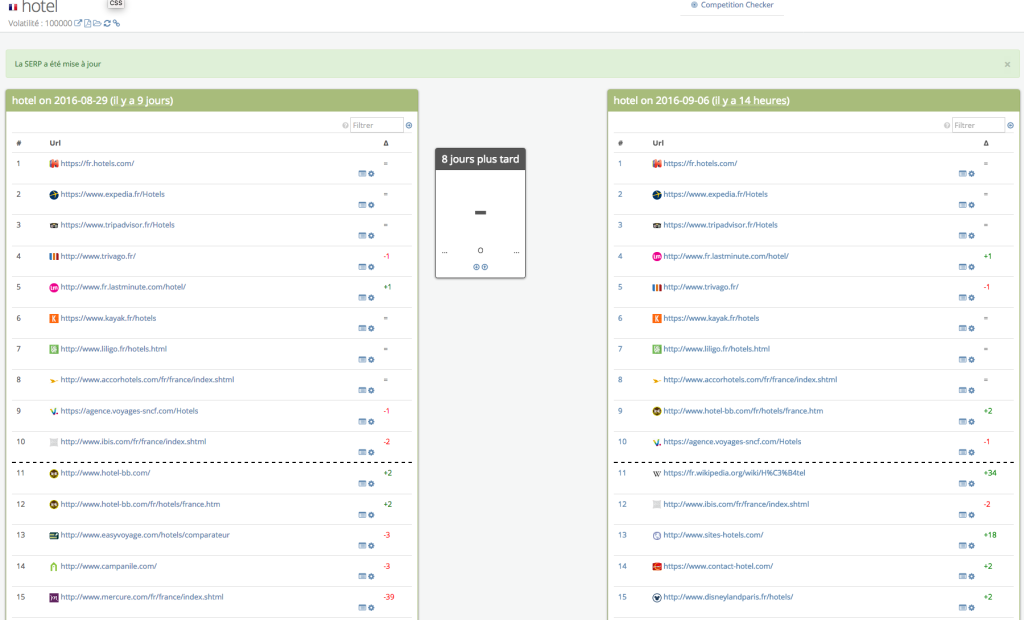Screen dimensions: 1024x620
Task: Click the PDF file export icon in header
Action: [88, 24]
